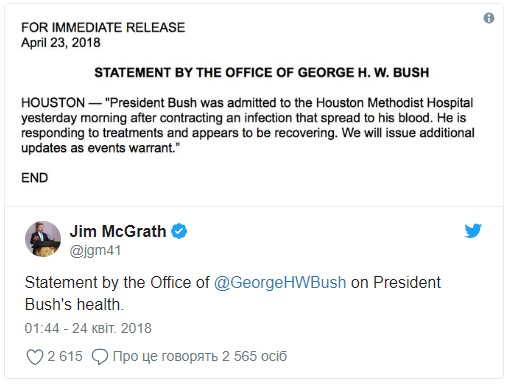Click the 'END' text in the statement image
Screen dimensions: 509x384
pos(35,178)
